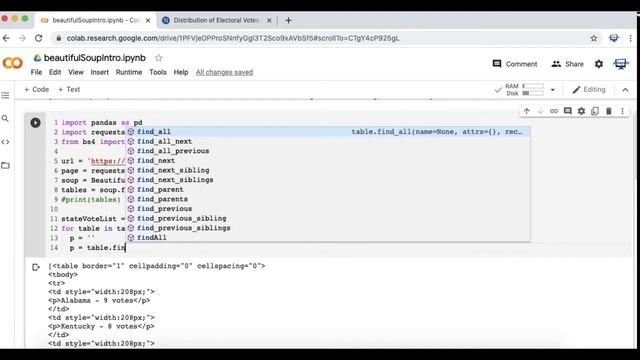The image size is (640, 360).
Task: Click browser forward arrow
Action: 22,38
